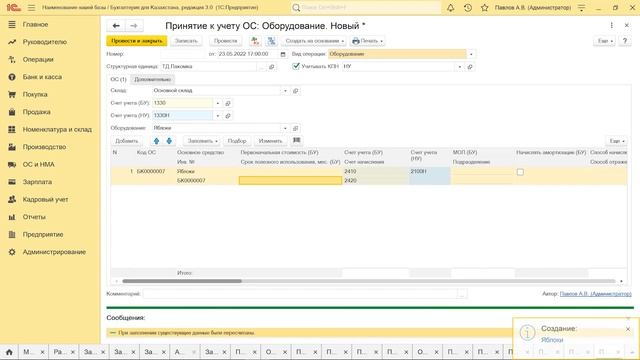Move table row up with blue arrow
The width and height of the screenshot is (640, 360).
tap(156, 141)
